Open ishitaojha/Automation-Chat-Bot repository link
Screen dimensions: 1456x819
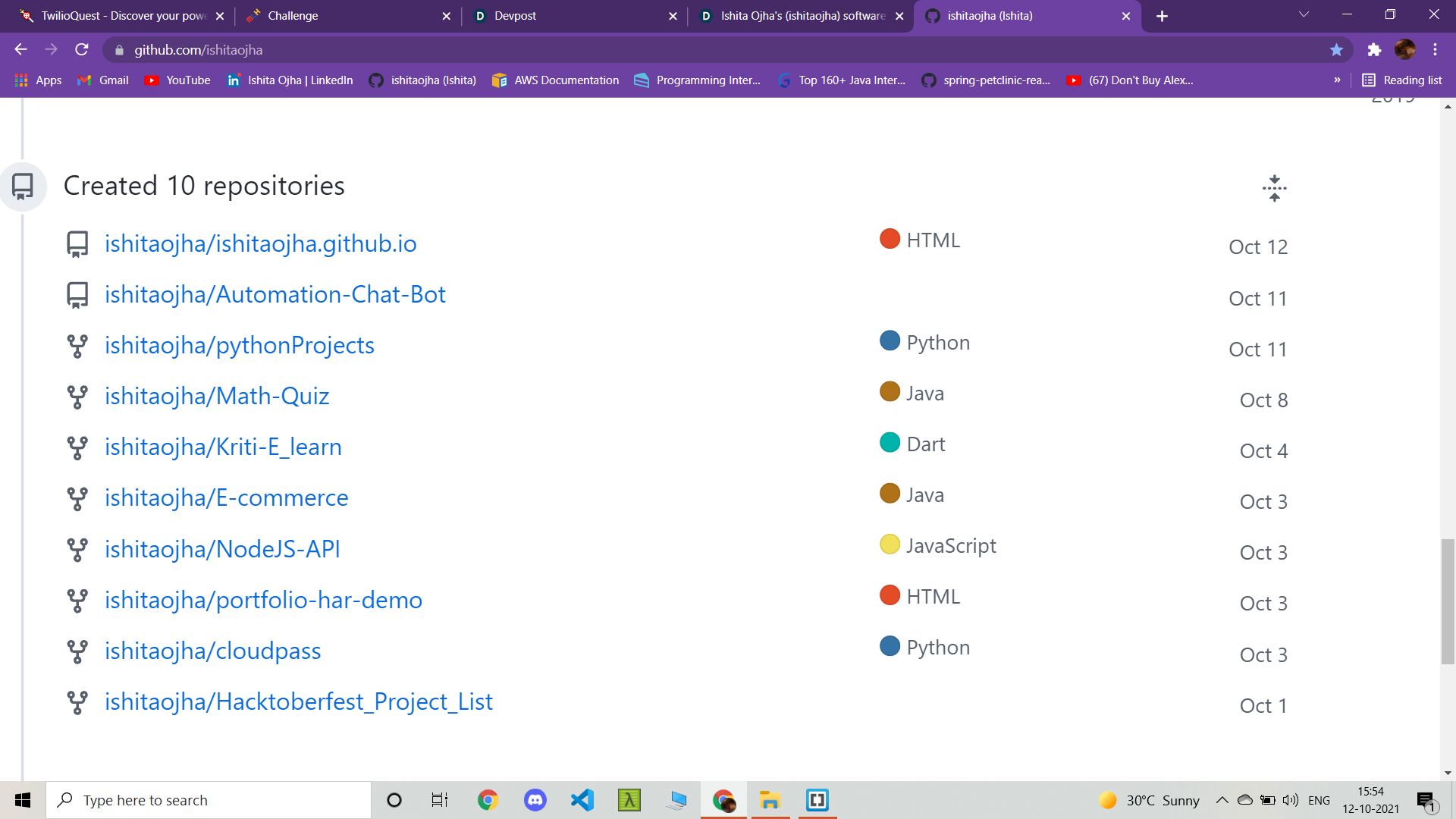[275, 295]
